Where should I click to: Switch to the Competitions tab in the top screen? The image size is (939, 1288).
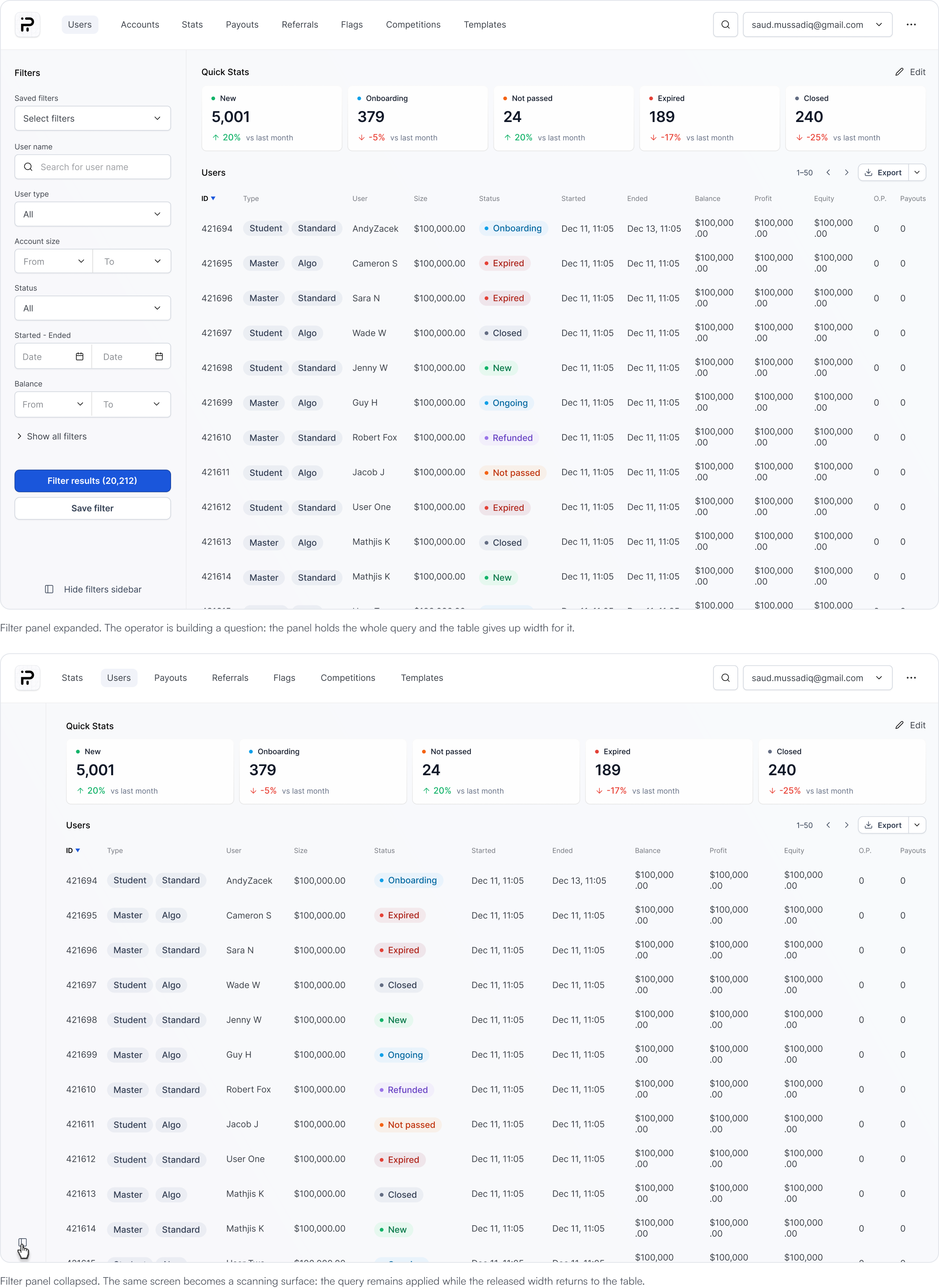[413, 24]
